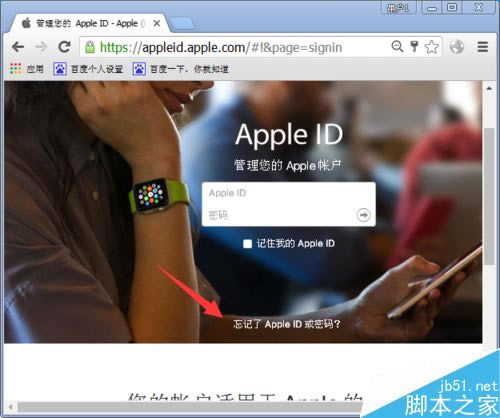
Task: Go back to the previous page
Action: point(18,47)
